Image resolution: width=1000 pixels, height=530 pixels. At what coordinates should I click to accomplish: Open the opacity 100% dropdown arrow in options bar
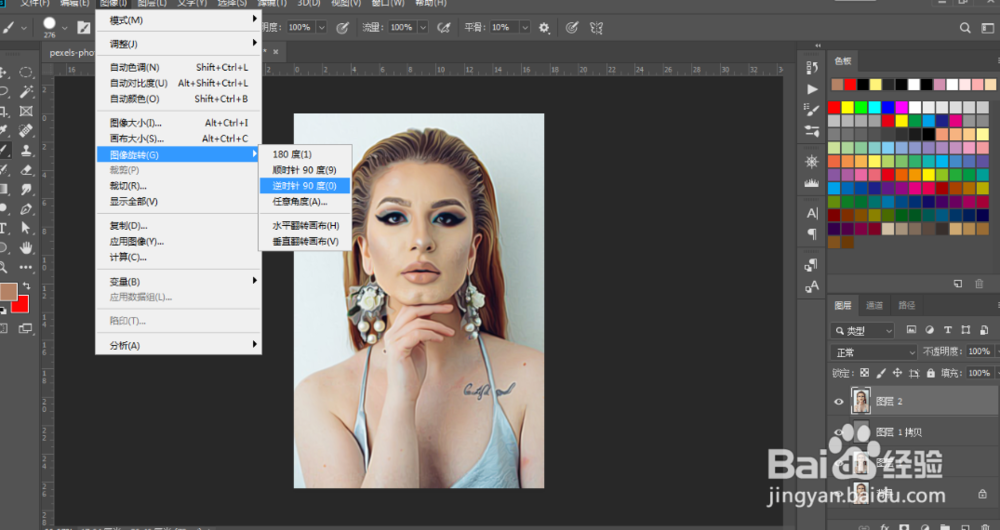click(321, 27)
